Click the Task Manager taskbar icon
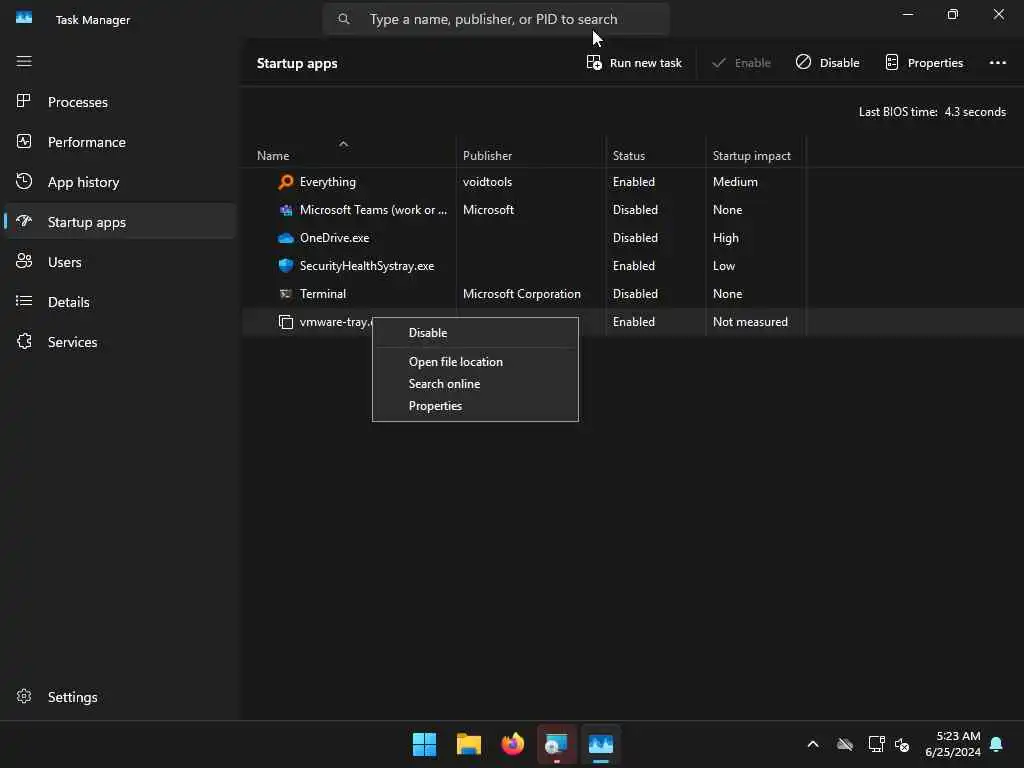 pos(601,744)
